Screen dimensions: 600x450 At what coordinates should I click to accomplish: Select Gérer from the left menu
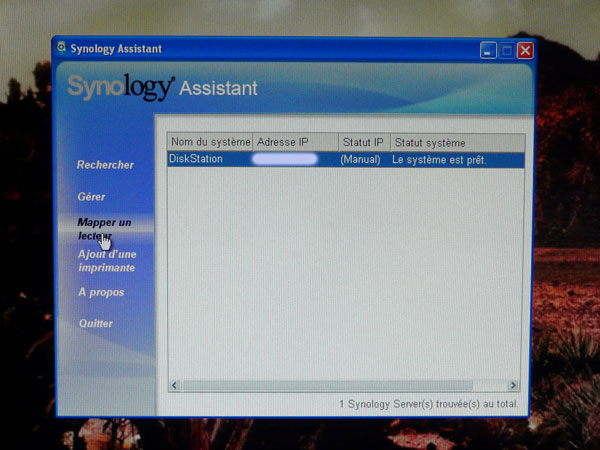[91, 197]
